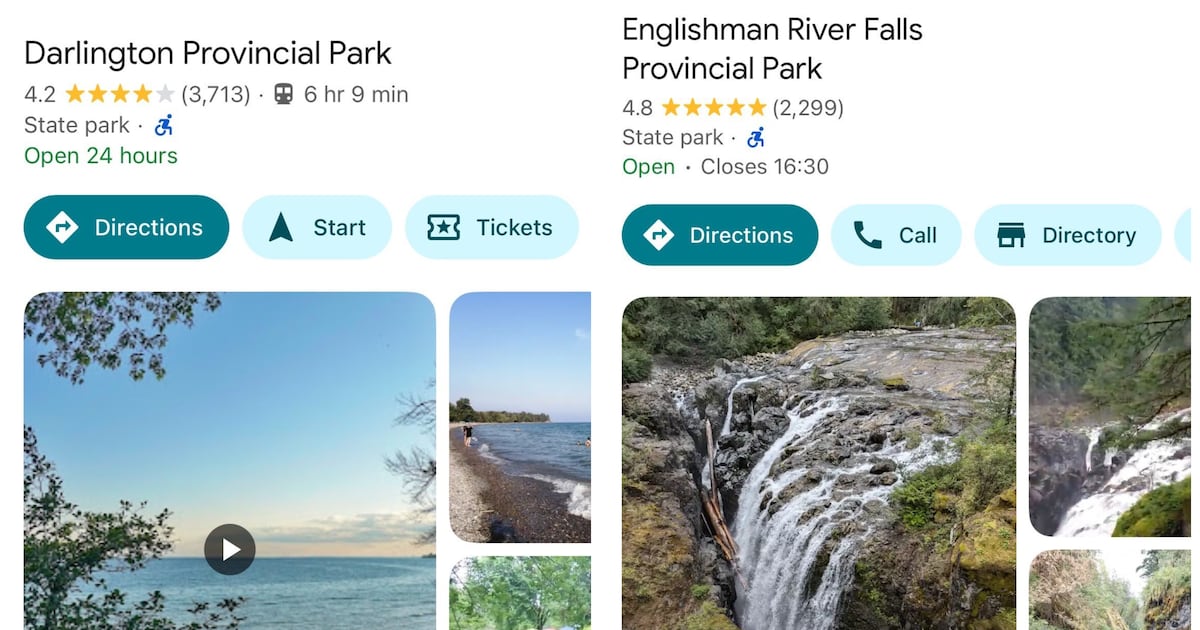Screen dimensions: 1200x630
Task: Open Tickets for Darlington Provincial Park
Action: click(x=492, y=227)
